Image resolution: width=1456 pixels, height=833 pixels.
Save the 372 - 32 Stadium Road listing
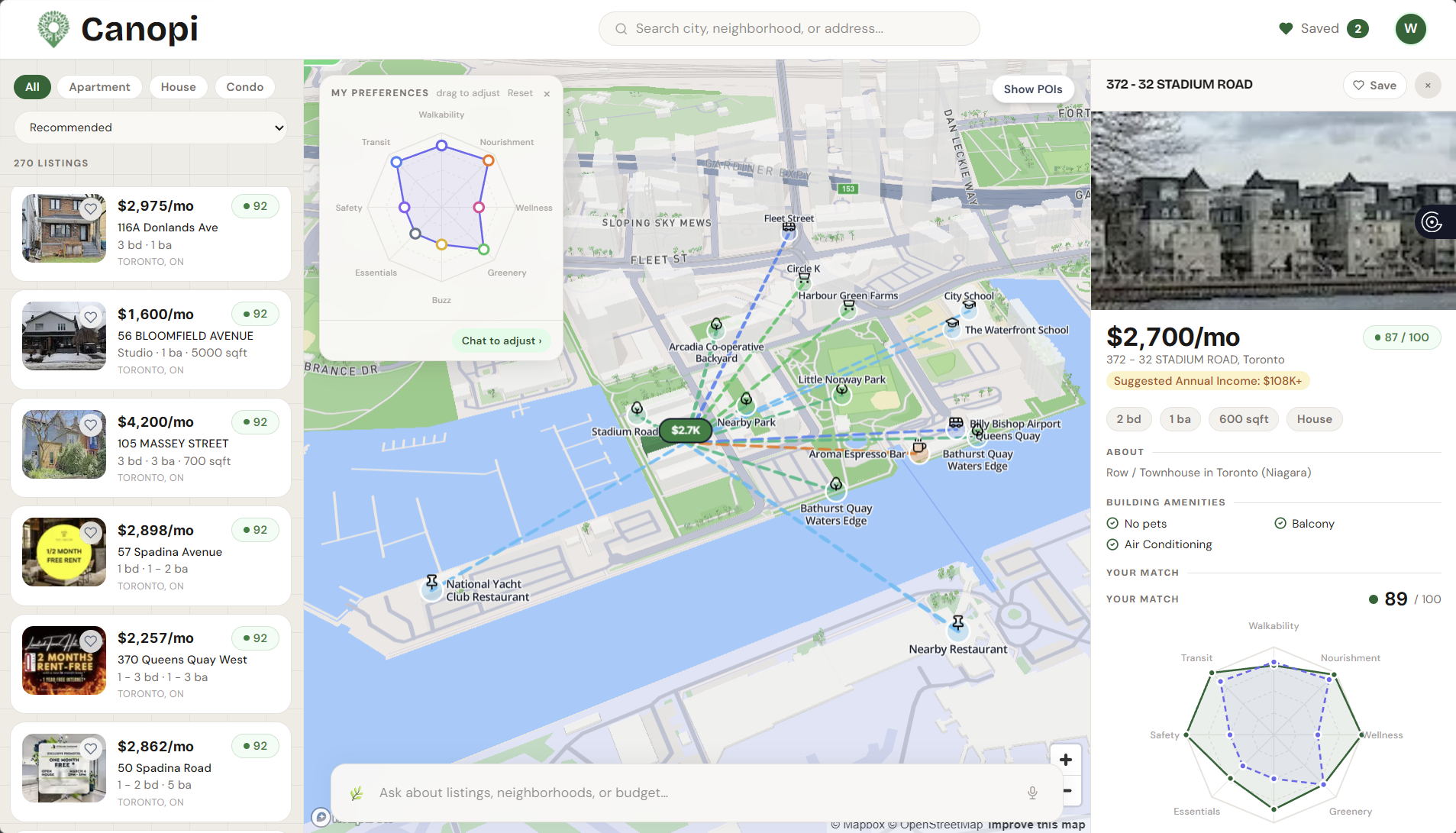[x=1374, y=86]
